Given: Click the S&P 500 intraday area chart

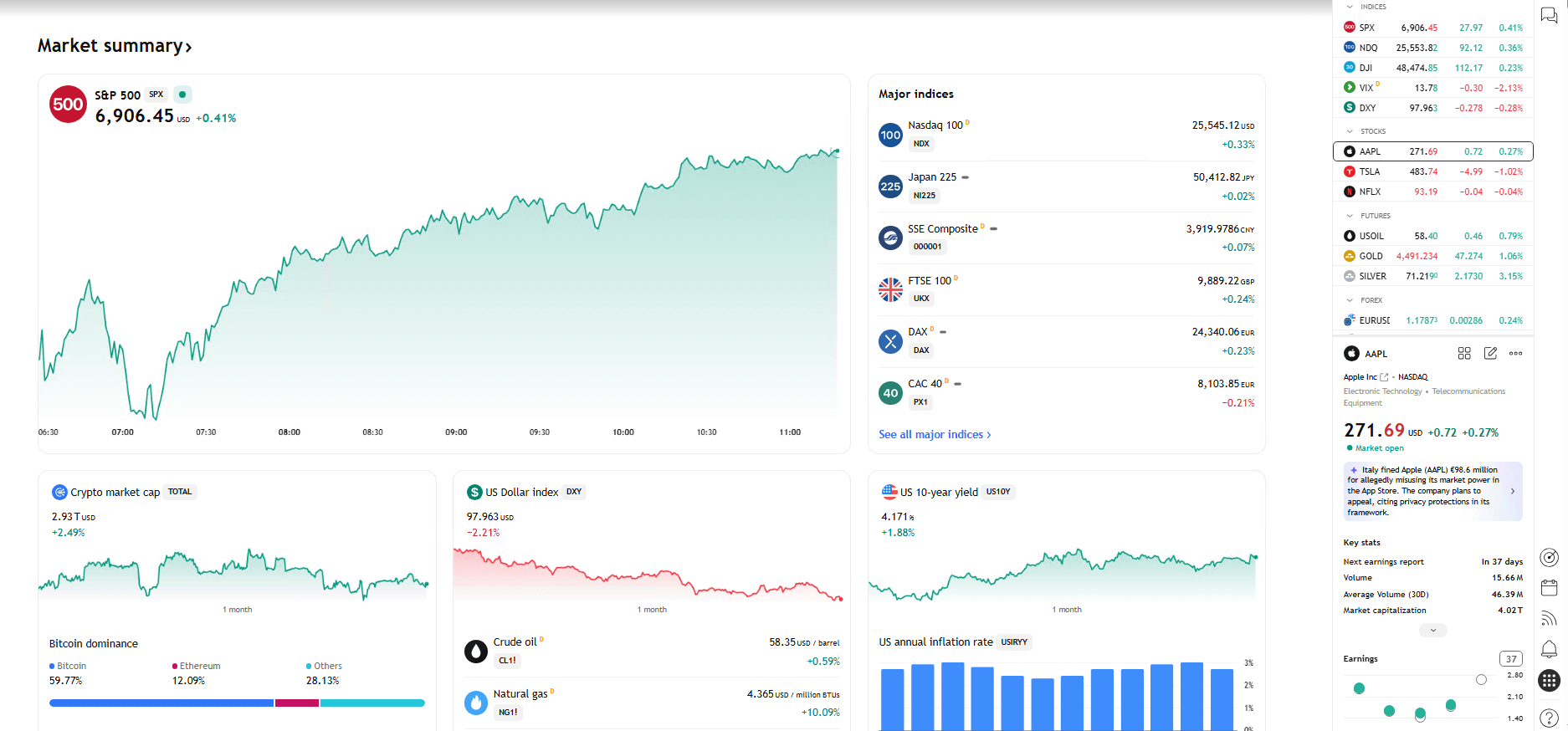Looking at the screenshot, I should (438, 284).
